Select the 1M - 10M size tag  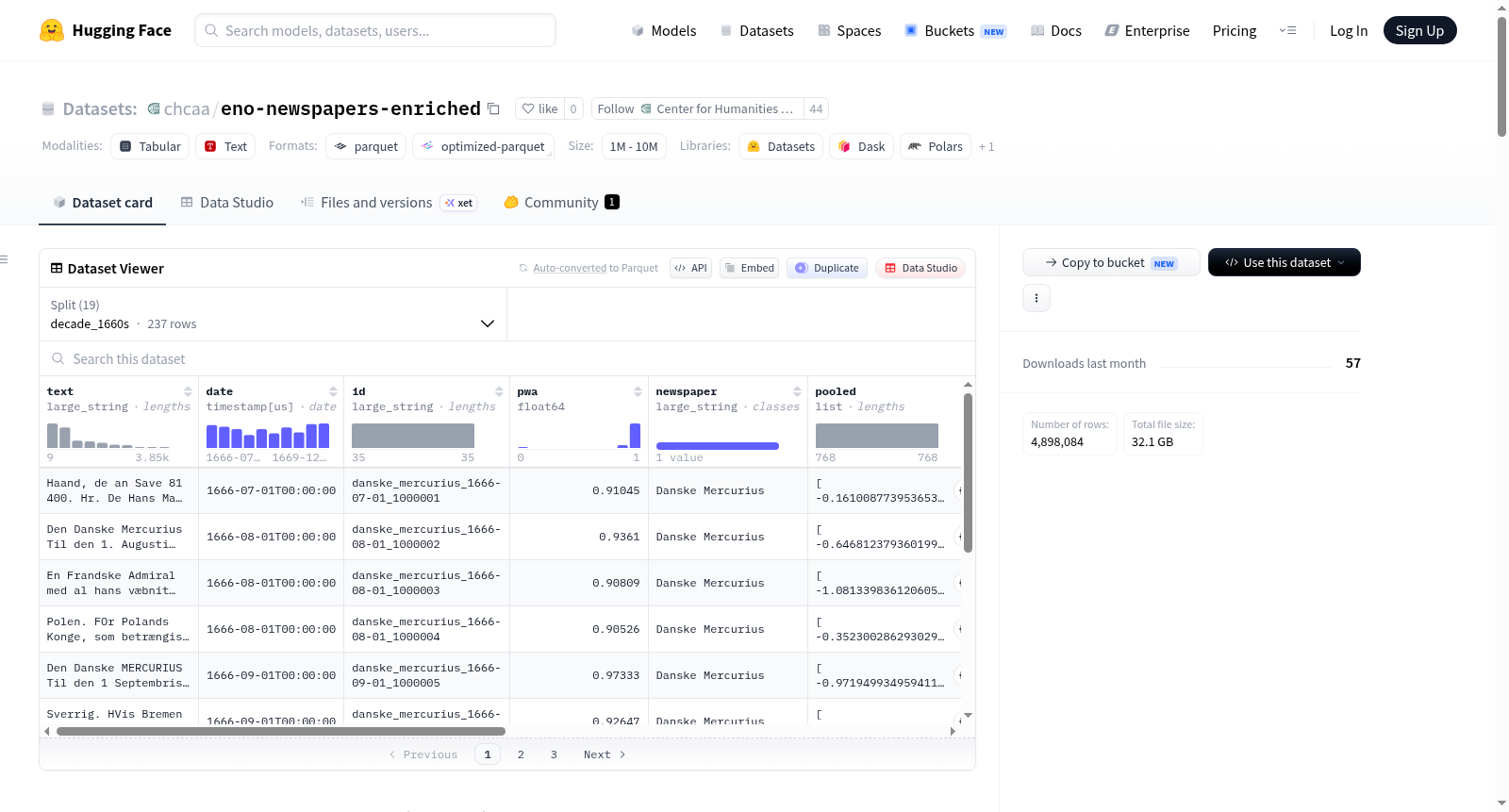[x=634, y=146]
